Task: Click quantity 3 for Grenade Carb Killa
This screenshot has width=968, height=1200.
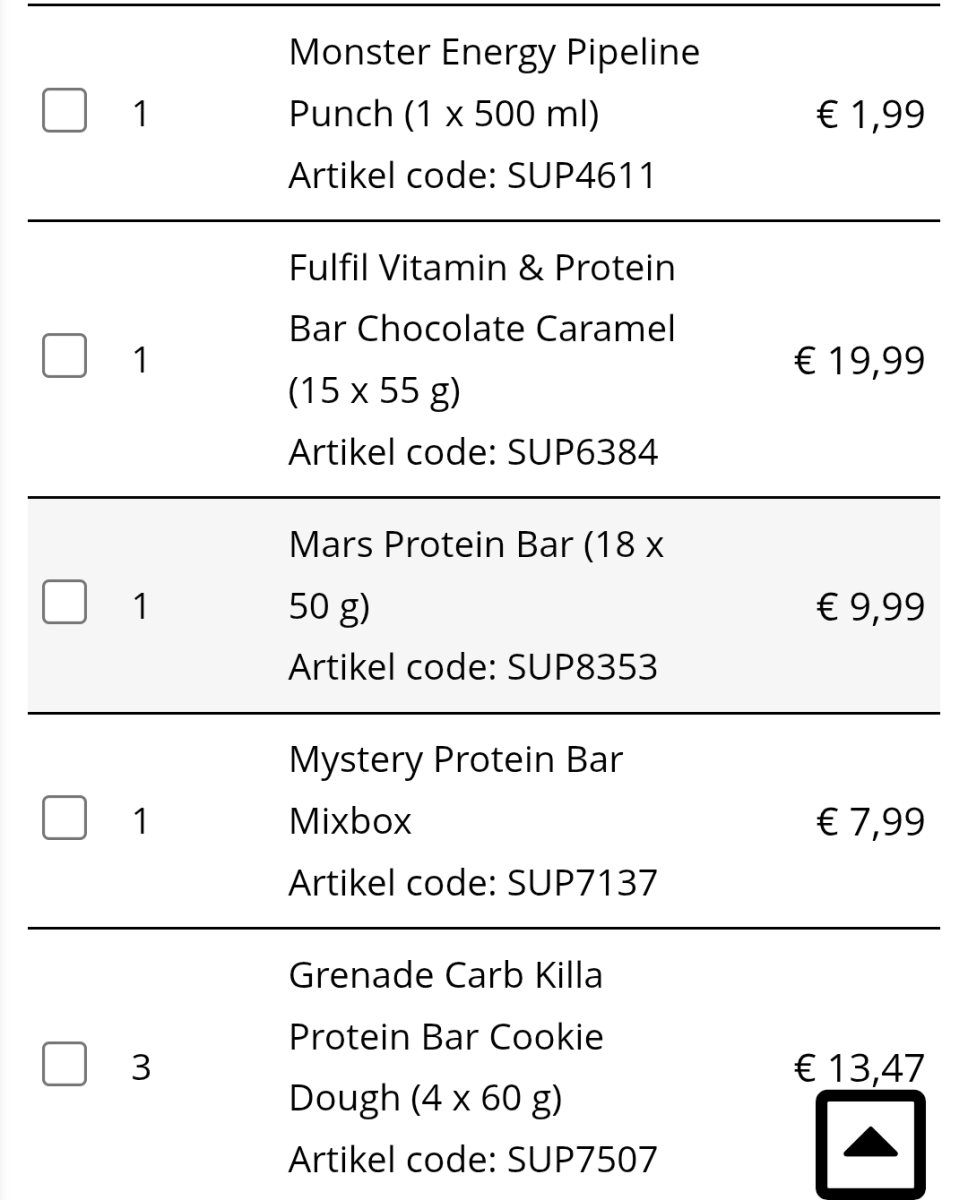Action: pyautogui.click(x=141, y=1068)
